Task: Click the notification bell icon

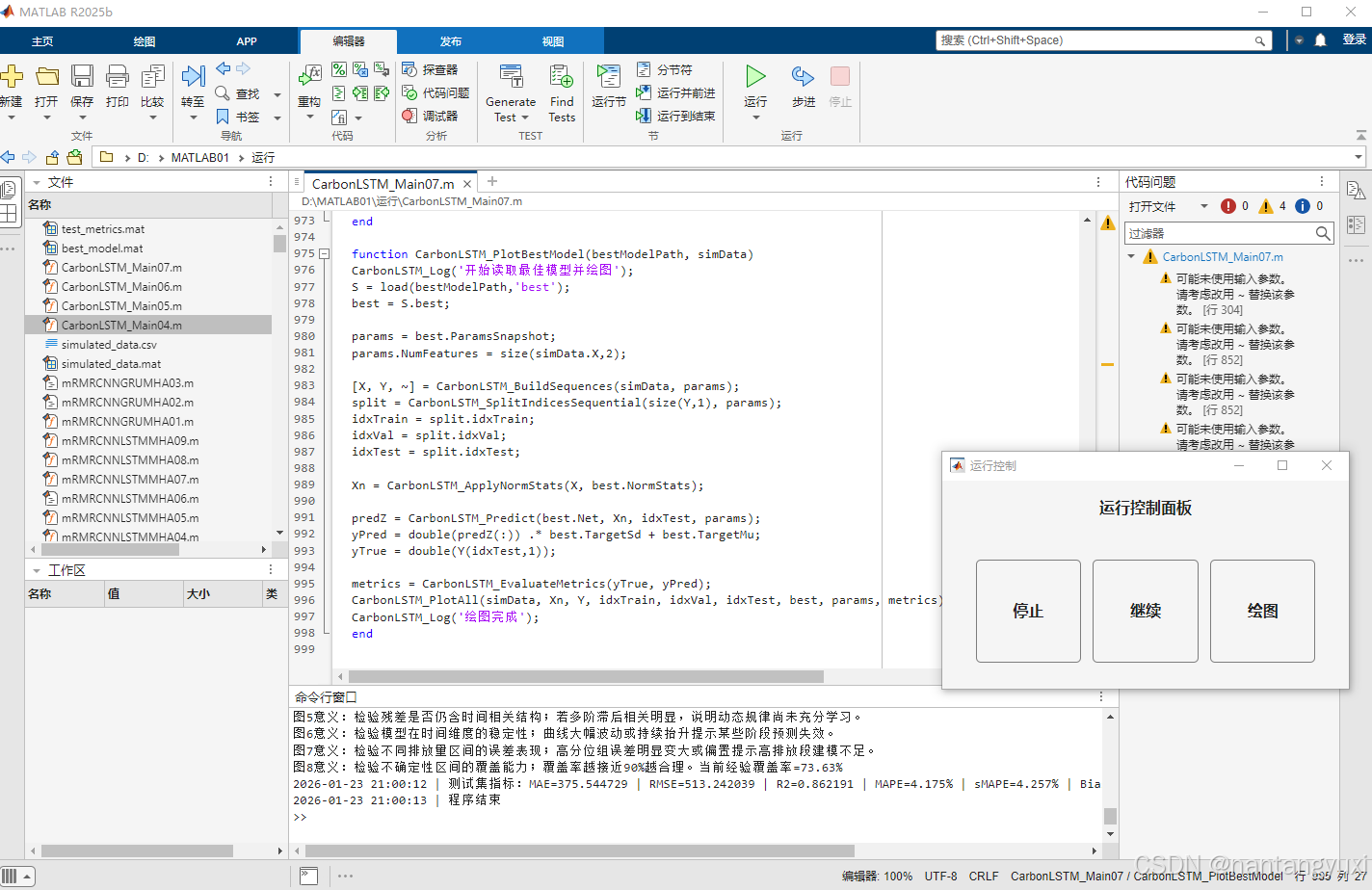Action: point(1320,40)
